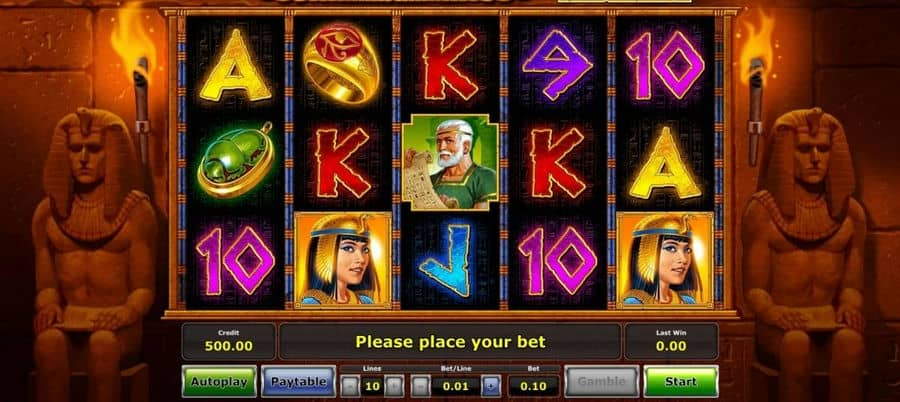Click the yellow A symbol on the first reel

pyautogui.click(x=235, y=65)
